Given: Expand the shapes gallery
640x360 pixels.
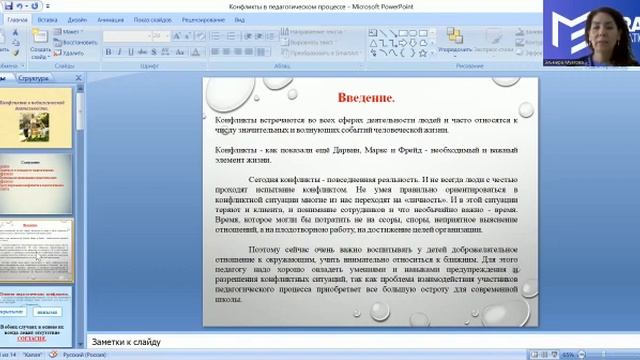Looking at the screenshot, I should [432, 53].
